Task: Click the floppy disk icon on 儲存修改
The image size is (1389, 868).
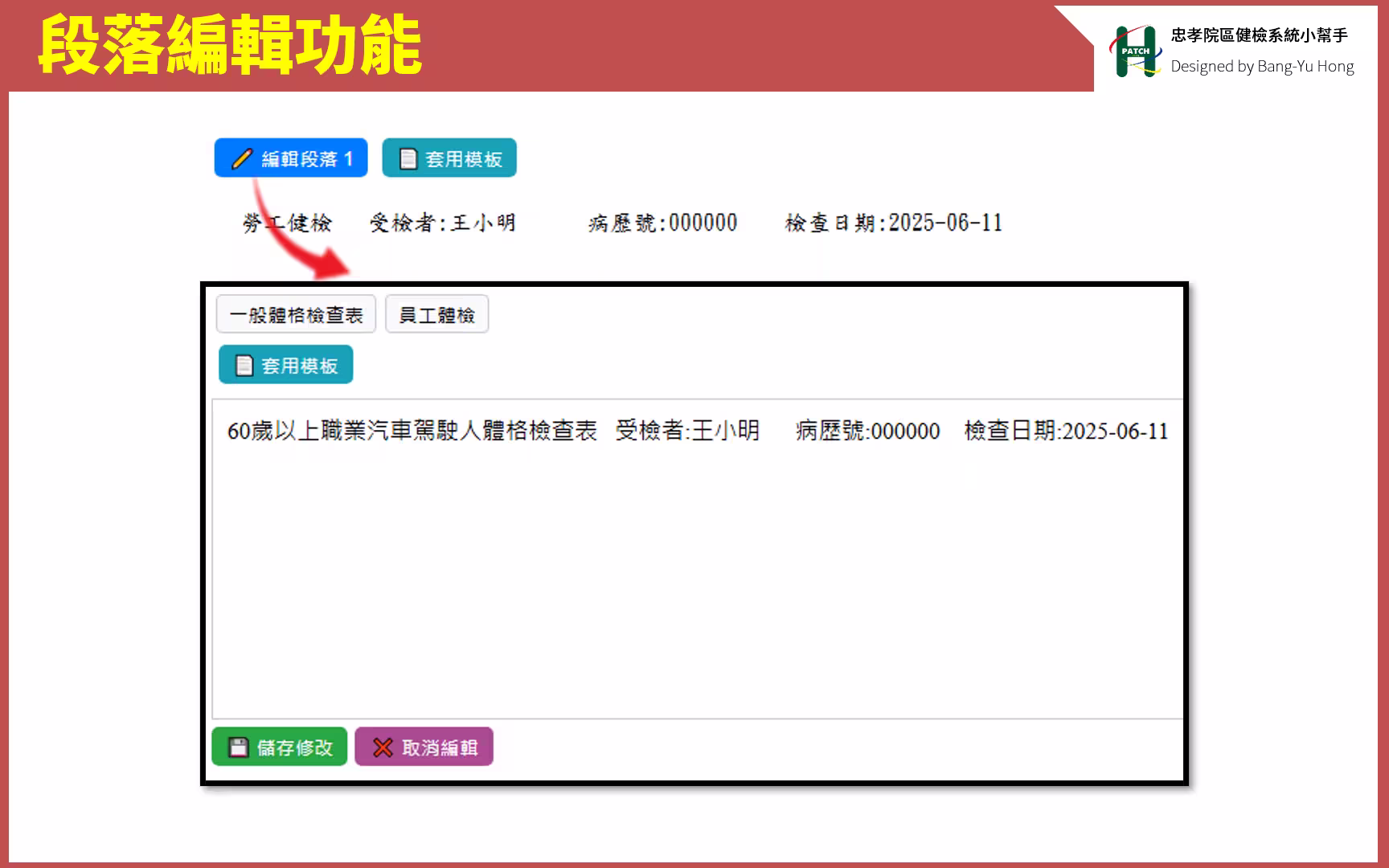Action: pos(239,747)
